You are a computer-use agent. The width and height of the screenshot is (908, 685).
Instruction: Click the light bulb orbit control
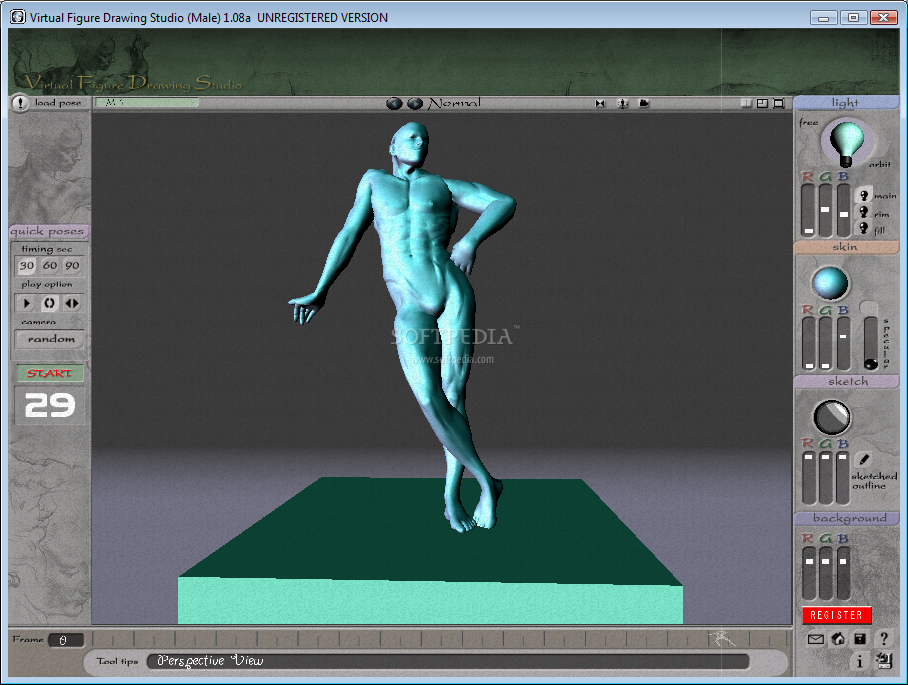(x=846, y=142)
